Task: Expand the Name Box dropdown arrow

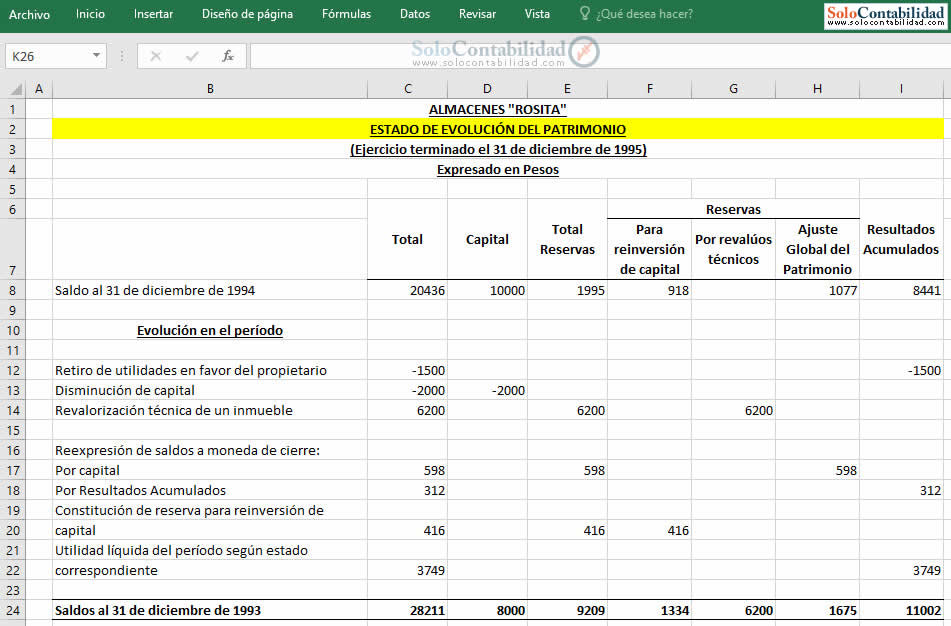Action: (x=96, y=56)
